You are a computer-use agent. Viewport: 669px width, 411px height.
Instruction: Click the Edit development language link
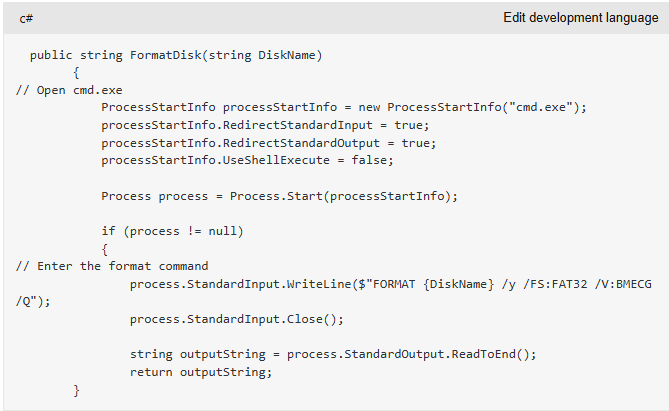click(581, 18)
